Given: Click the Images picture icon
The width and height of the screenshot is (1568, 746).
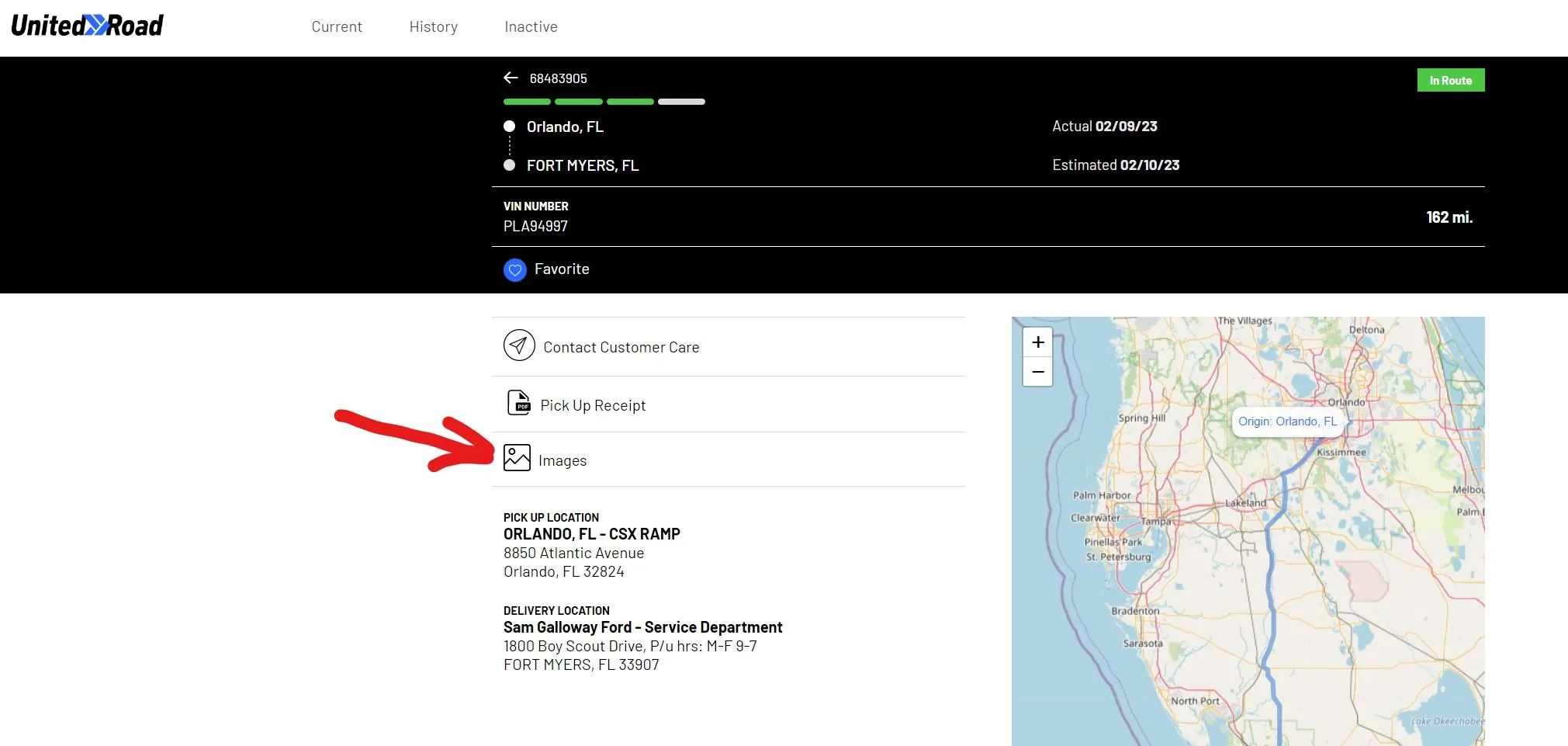Looking at the screenshot, I should (517, 458).
